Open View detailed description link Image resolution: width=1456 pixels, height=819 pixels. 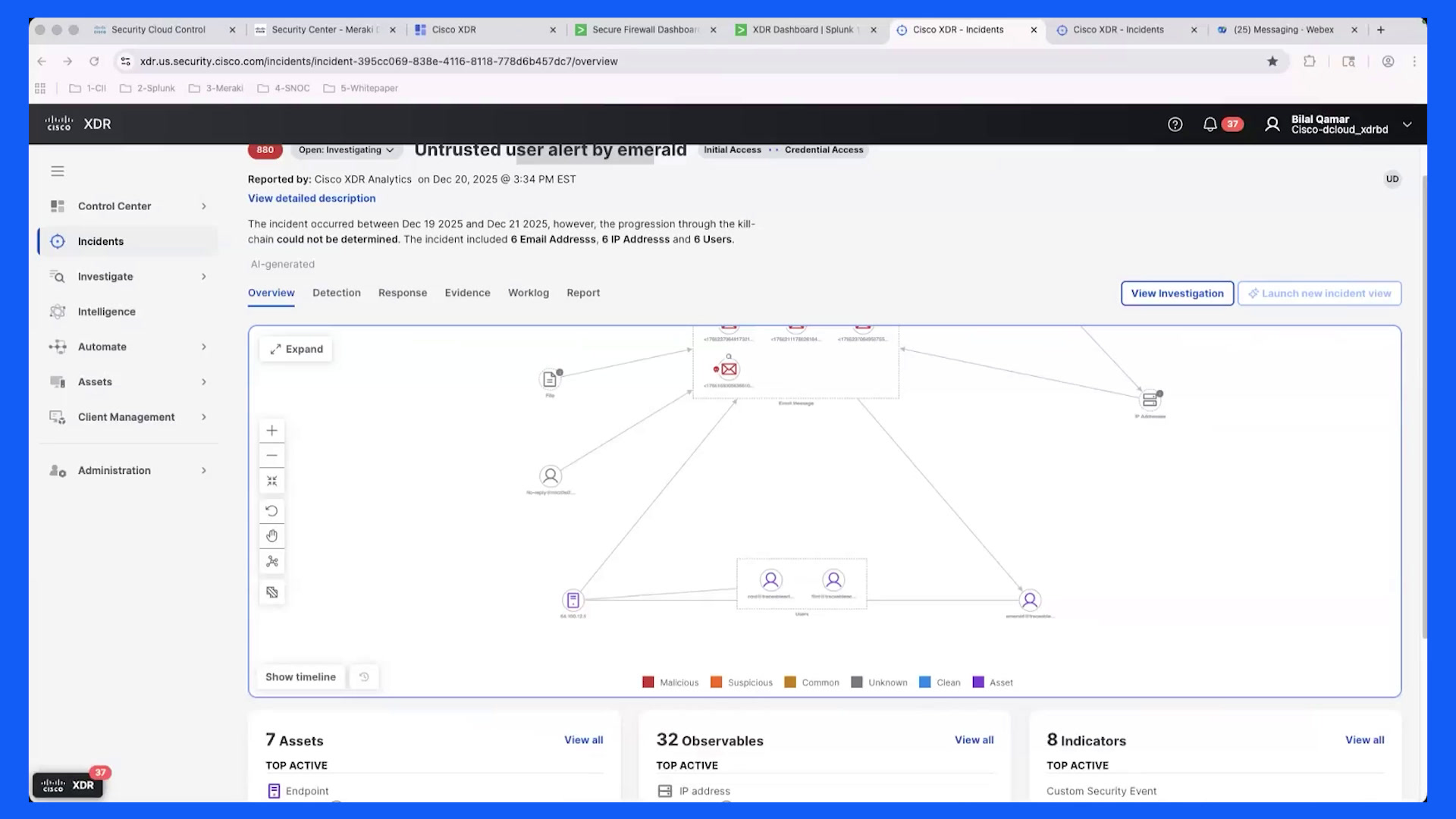312,199
